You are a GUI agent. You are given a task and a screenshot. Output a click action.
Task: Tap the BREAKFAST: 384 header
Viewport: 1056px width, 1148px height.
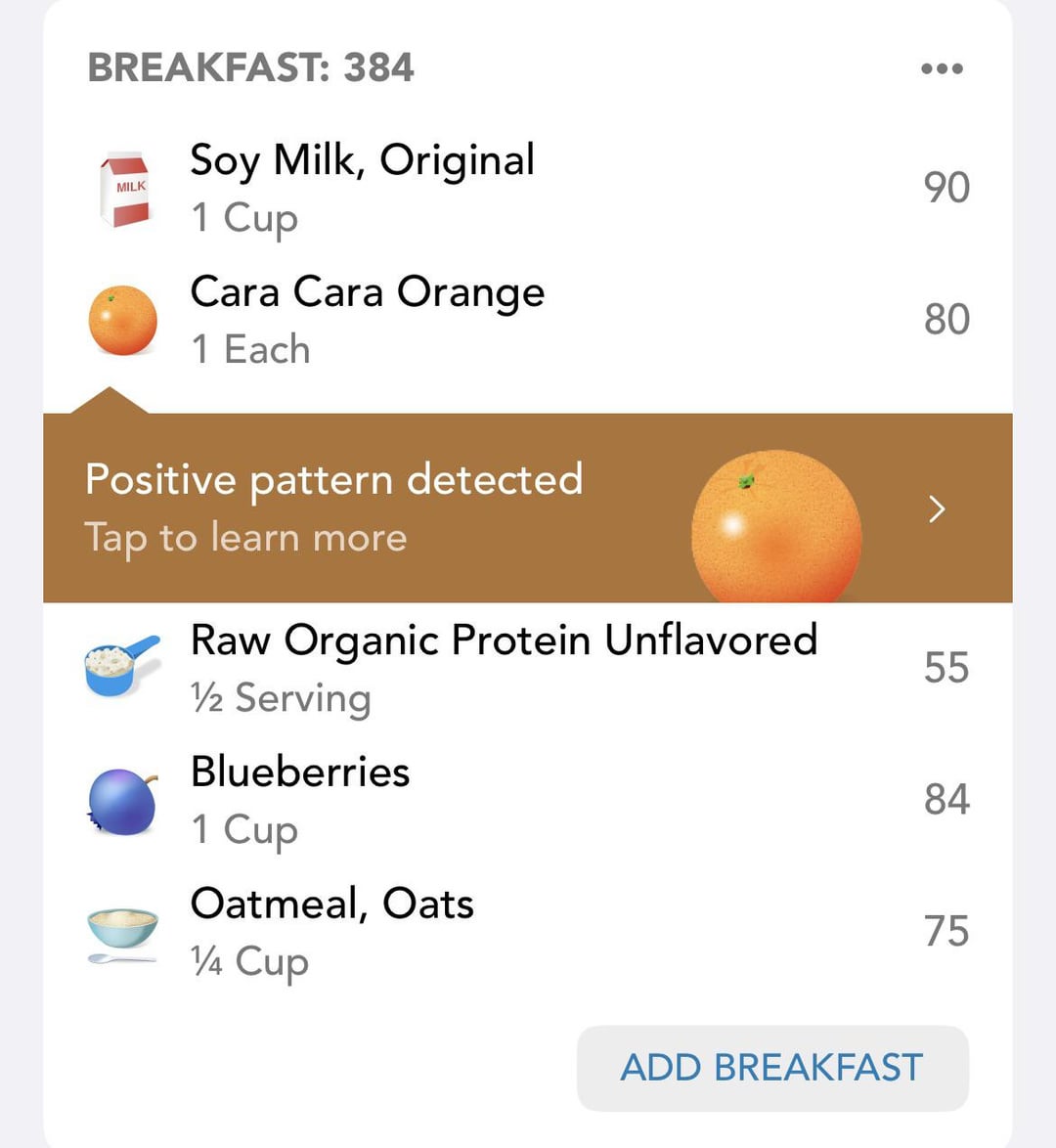(x=250, y=67)
